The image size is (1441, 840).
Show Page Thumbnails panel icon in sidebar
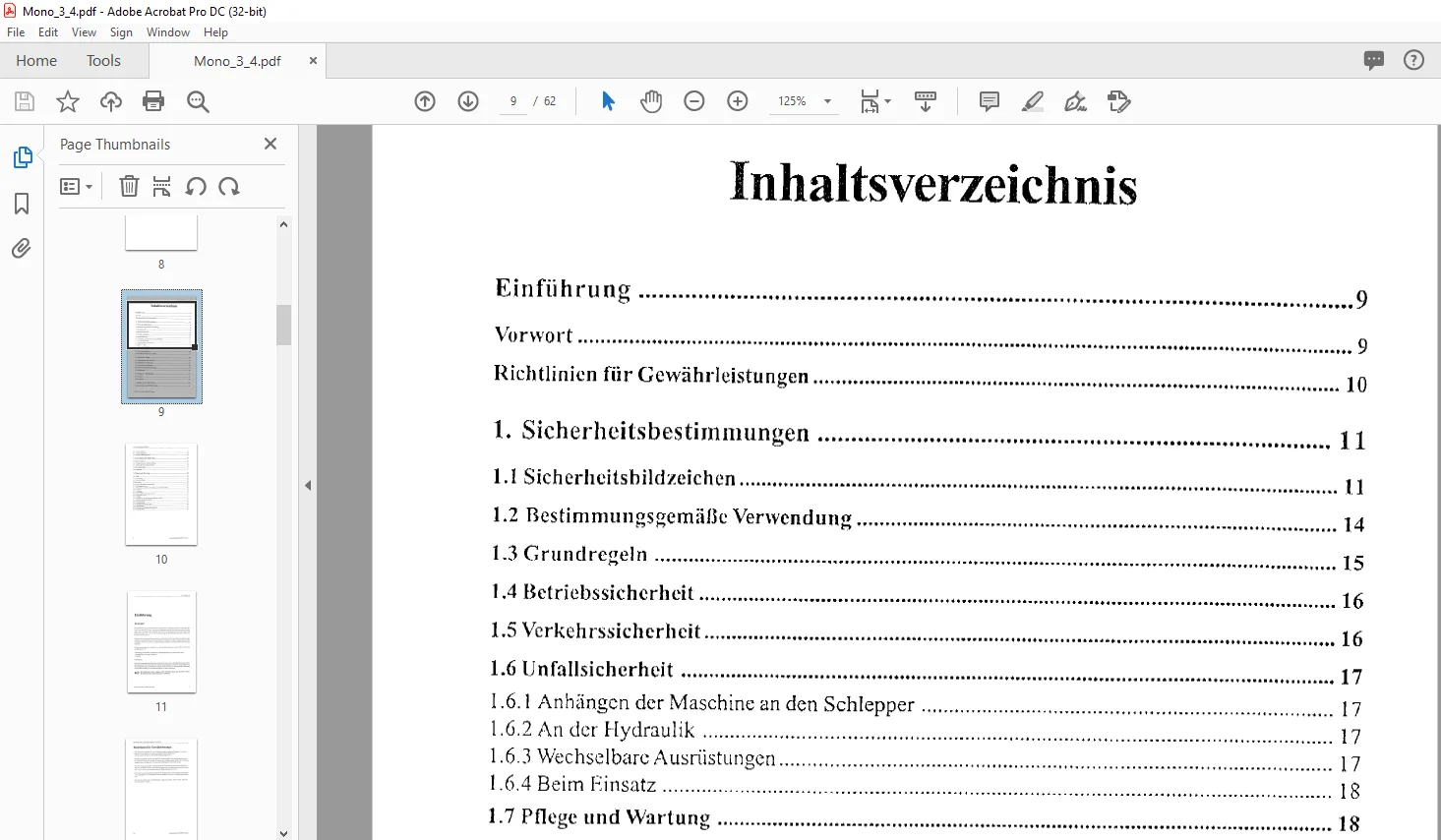click(x=22, y=157)
